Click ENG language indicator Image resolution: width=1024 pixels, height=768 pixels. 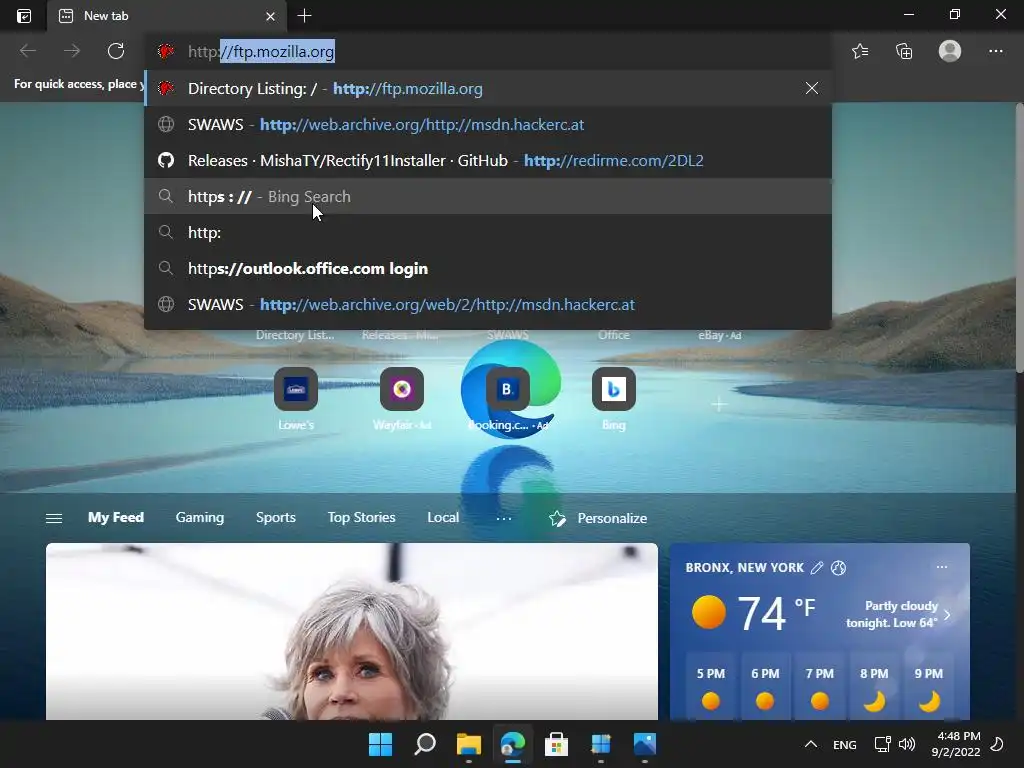[x=844, y=744]
